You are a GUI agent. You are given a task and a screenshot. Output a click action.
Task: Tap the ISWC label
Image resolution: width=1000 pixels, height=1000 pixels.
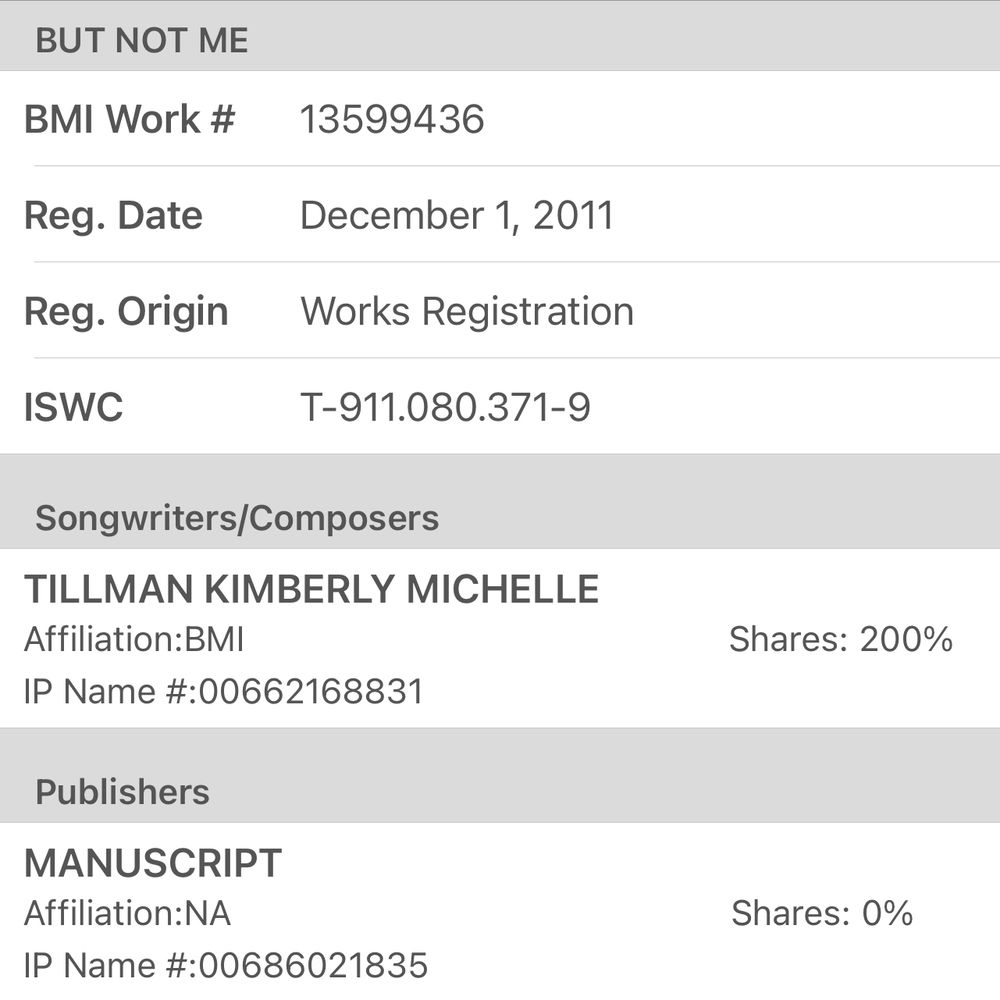point(73,408)
